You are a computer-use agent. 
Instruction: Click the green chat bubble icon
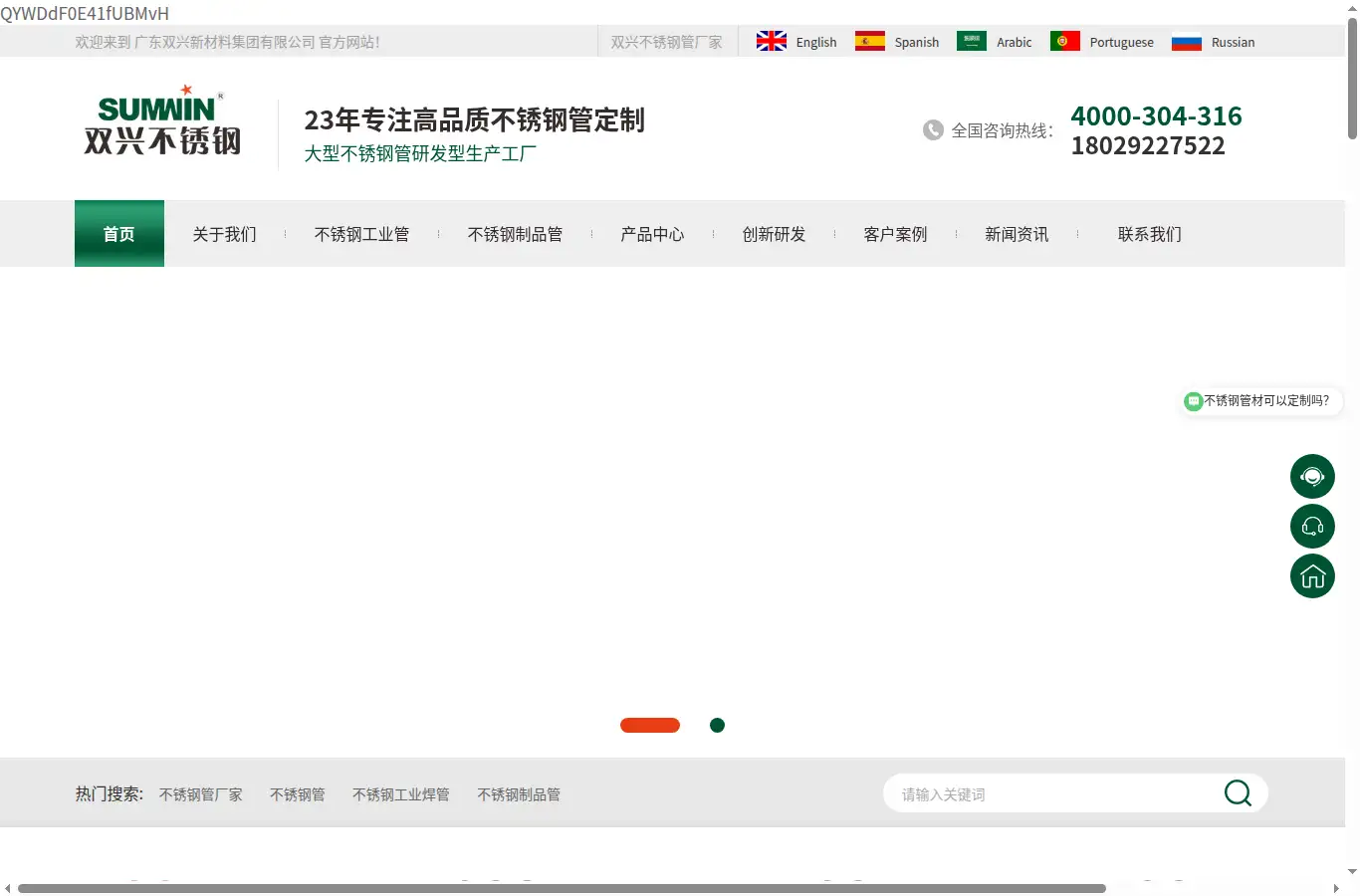click(x=1193, y=401)
